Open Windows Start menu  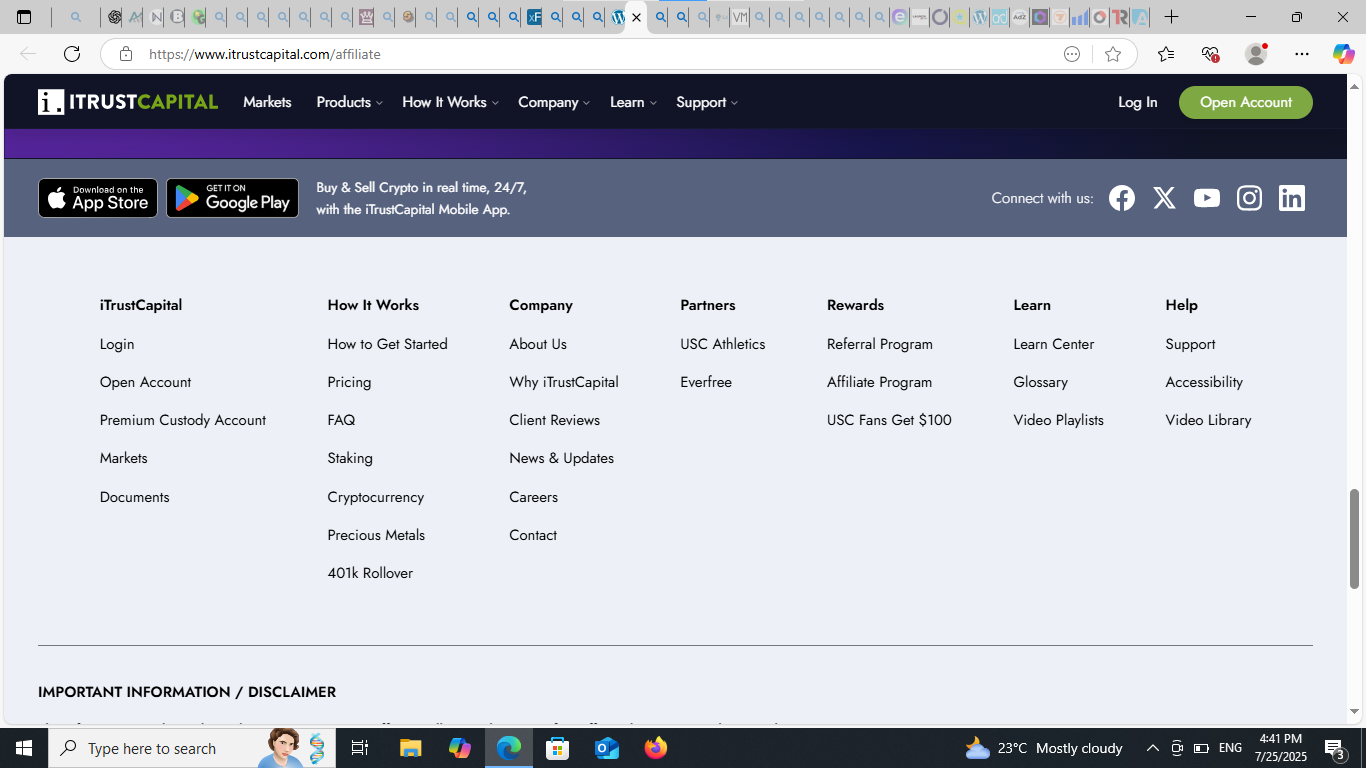24,748
